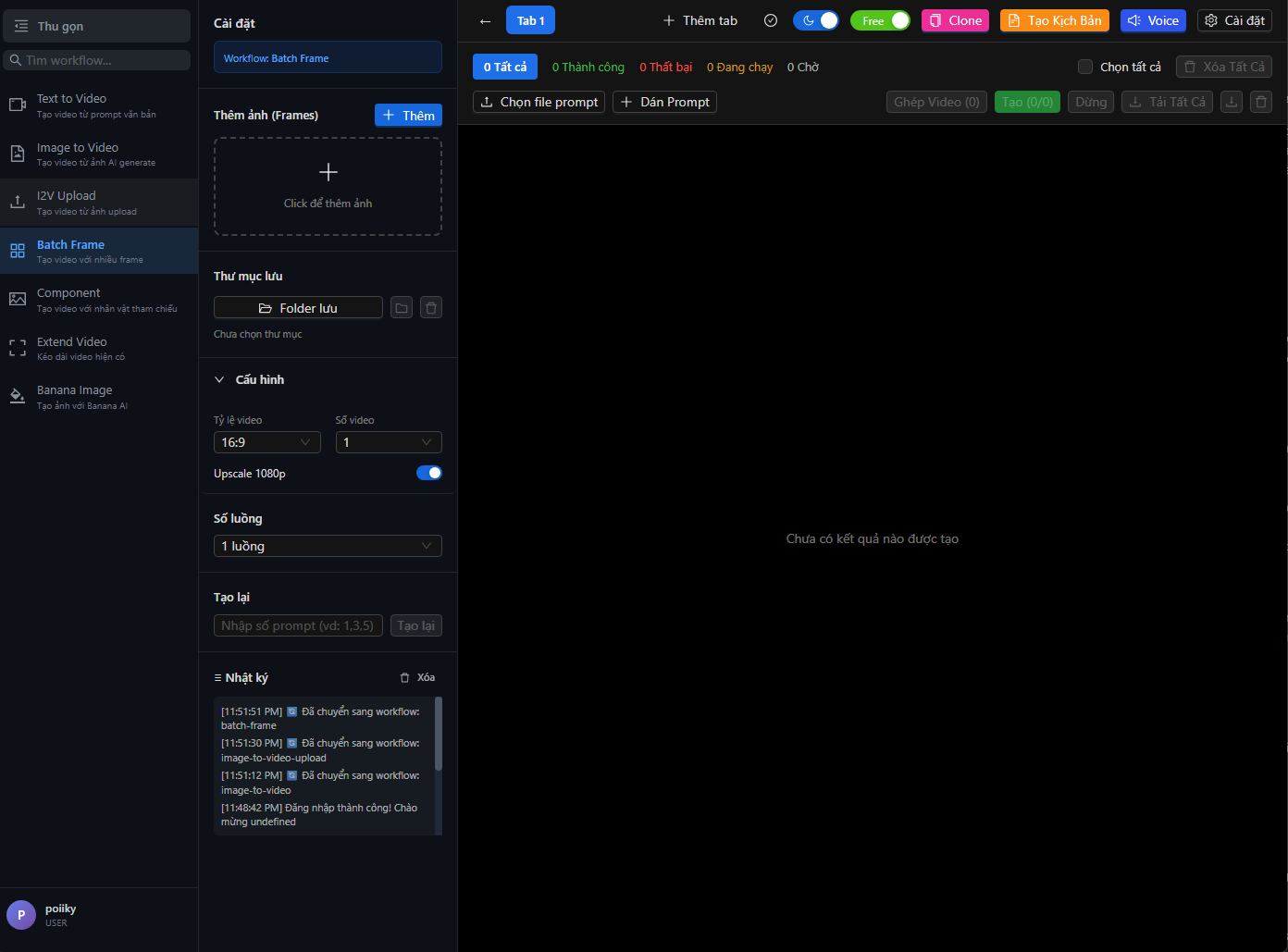Check the Chọn tất cả checkbox
This screenshot has height=952, width=1288.
pos(1085,67)
